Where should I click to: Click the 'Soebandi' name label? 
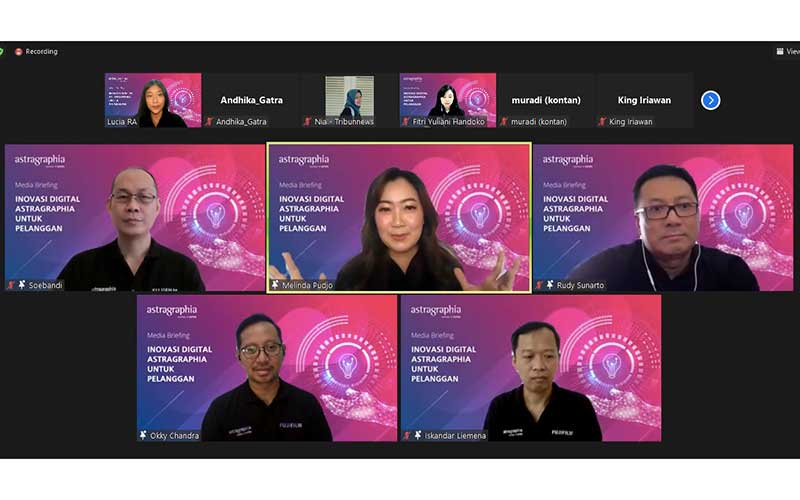click(45, 285)
